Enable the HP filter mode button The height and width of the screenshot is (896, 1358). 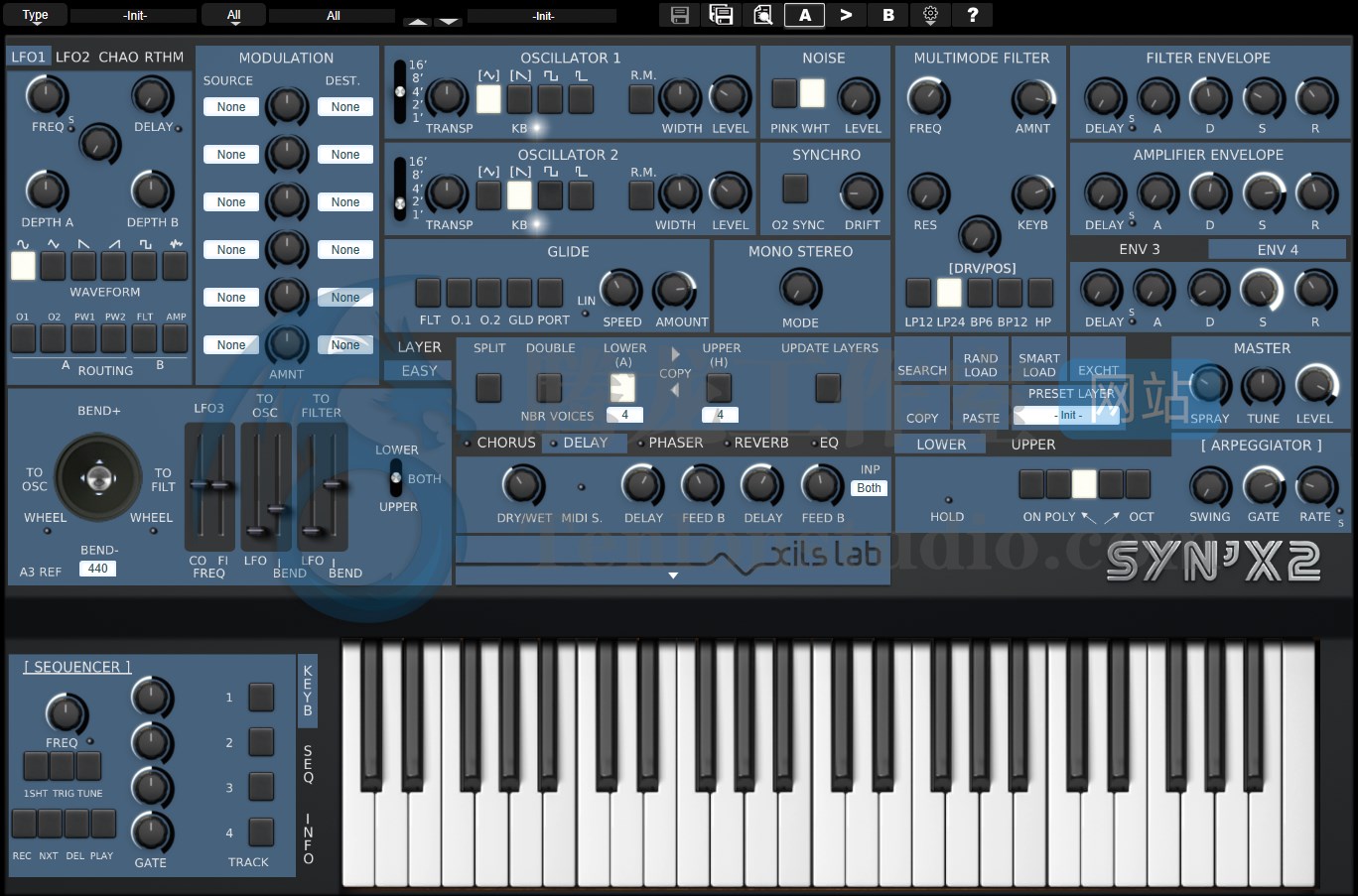(x=1041, y=293)
